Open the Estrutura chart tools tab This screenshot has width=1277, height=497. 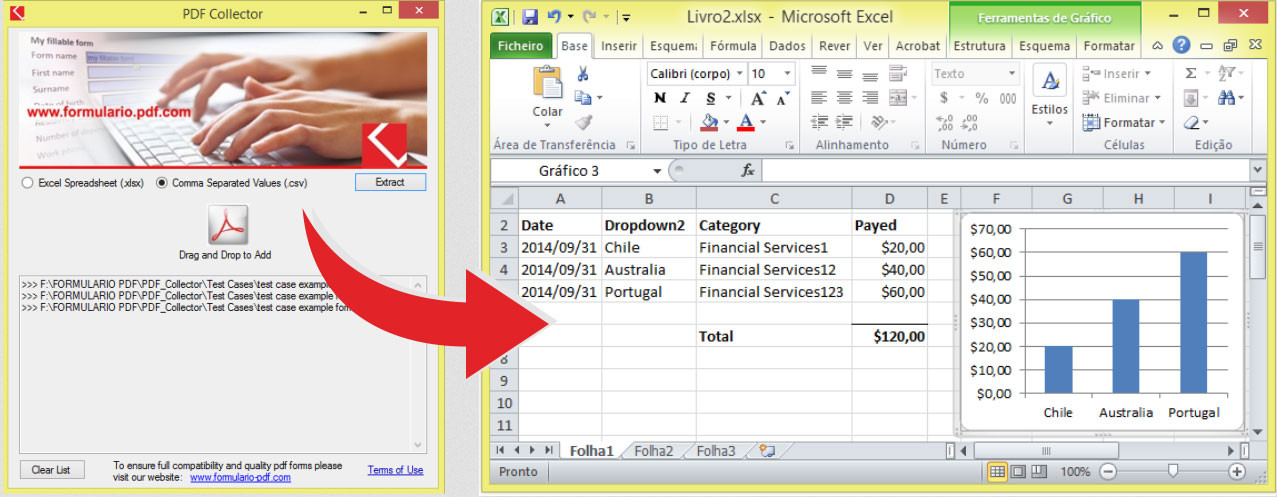point(979,46)
